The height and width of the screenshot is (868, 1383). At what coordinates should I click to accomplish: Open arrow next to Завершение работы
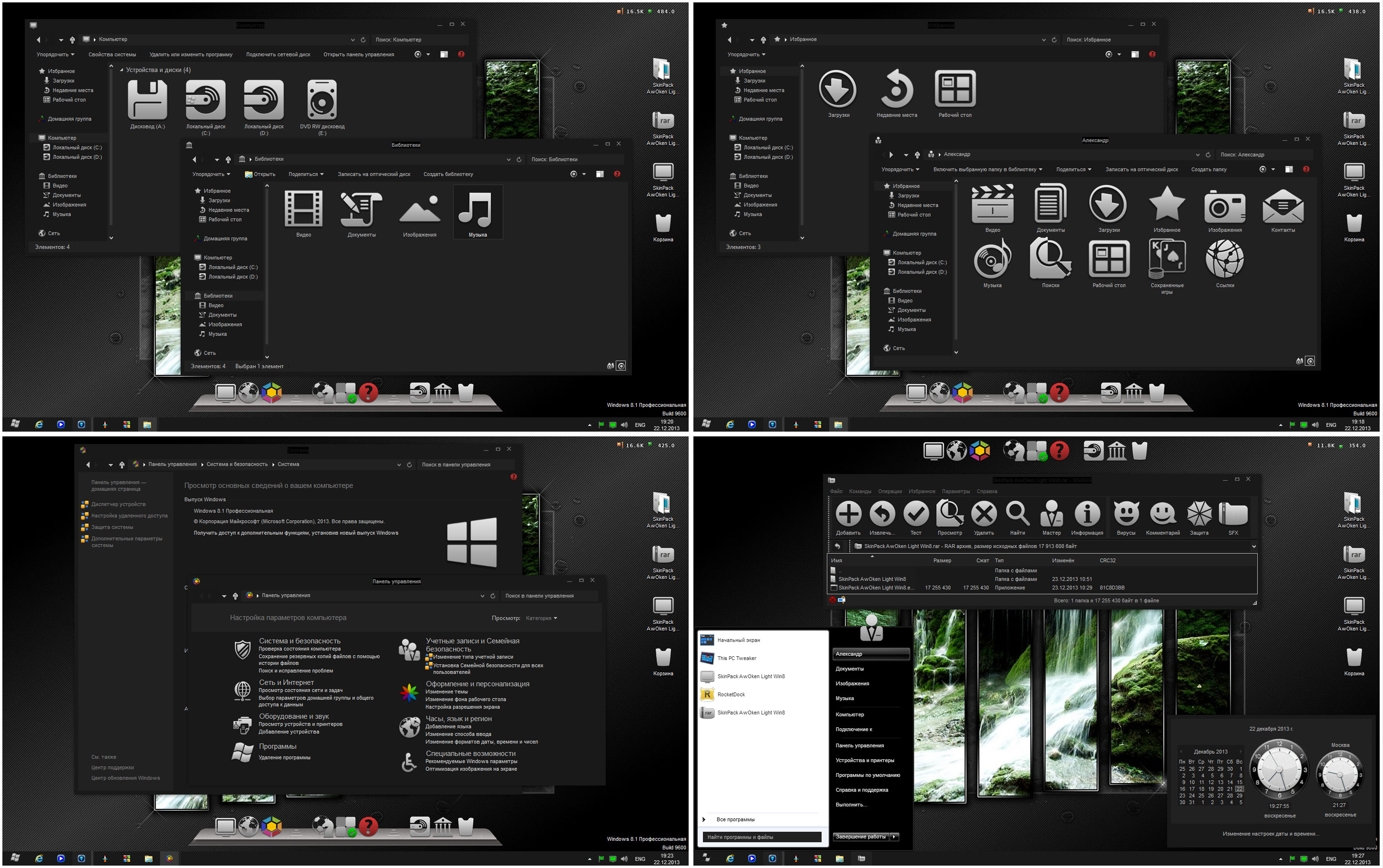coord(894,837)
